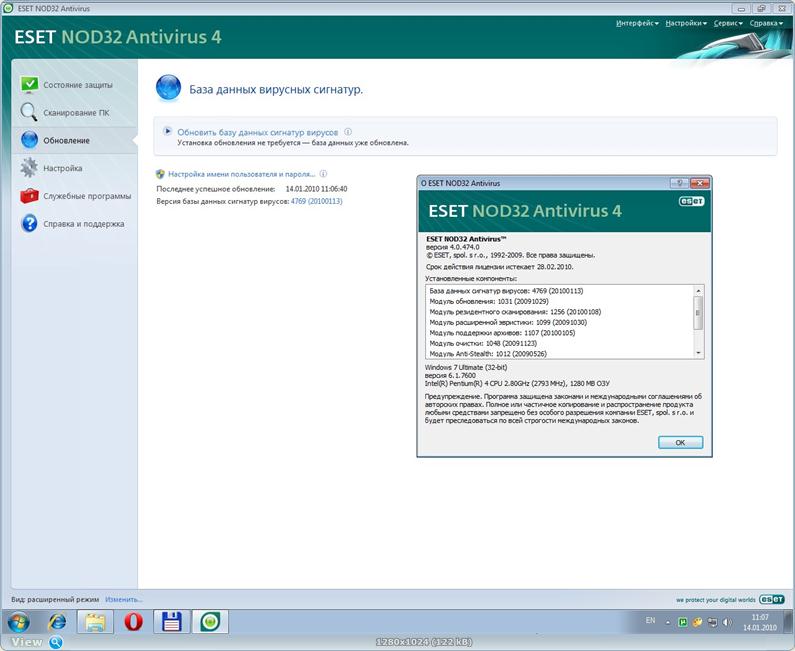Click the Сканирование ПК magnifier icon

click(x=29, y=112)
